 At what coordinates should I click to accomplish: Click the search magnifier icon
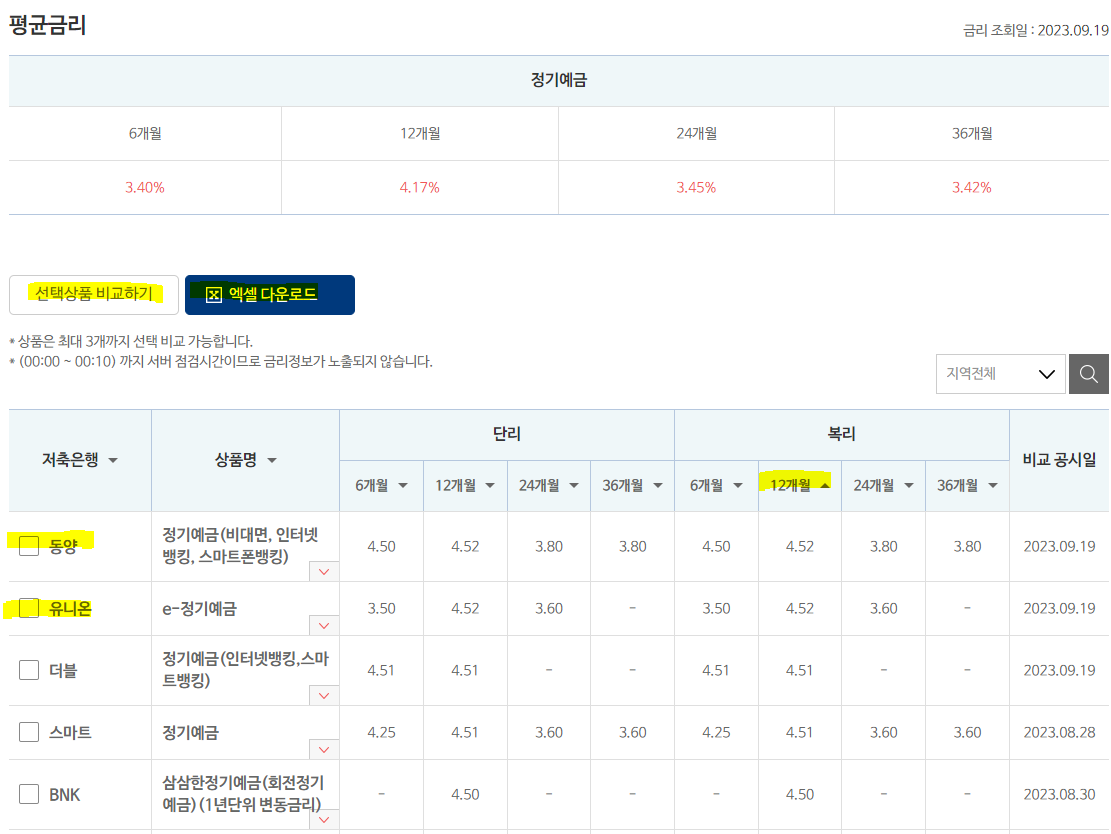point(1089,373)
